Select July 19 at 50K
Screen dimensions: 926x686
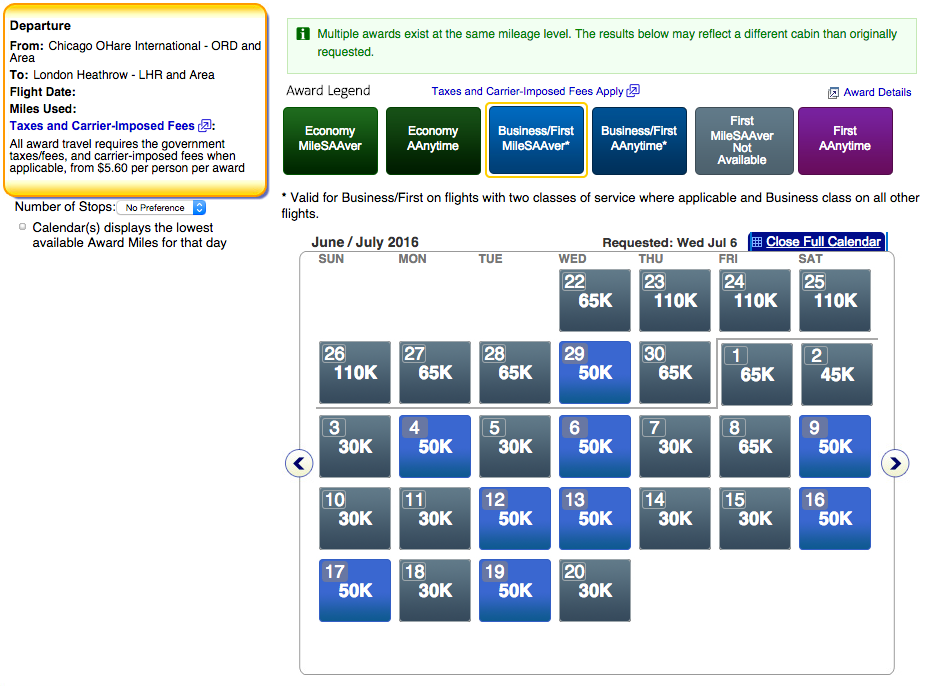pos(515,590)
